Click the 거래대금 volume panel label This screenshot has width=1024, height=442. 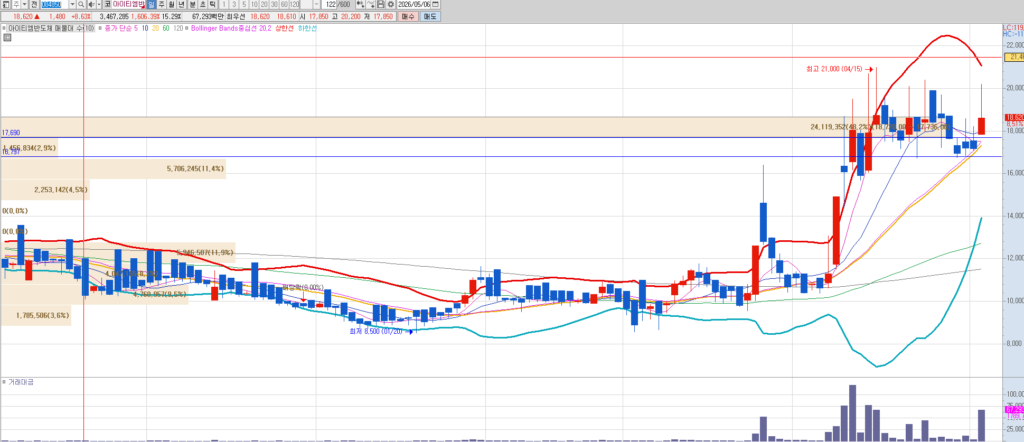click(x=21, y=382)
